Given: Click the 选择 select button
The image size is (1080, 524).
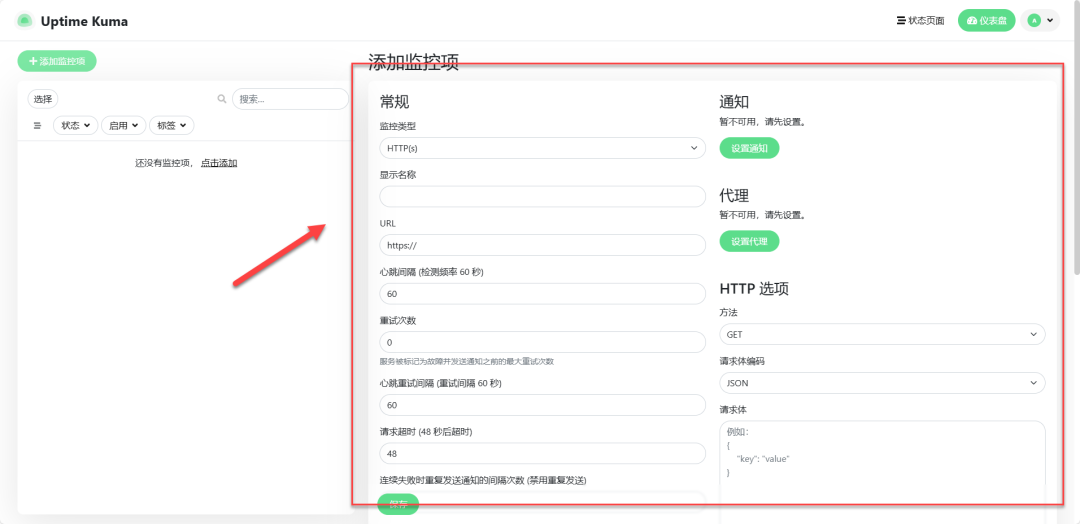Looking at the screenshot, I should 43,99.
